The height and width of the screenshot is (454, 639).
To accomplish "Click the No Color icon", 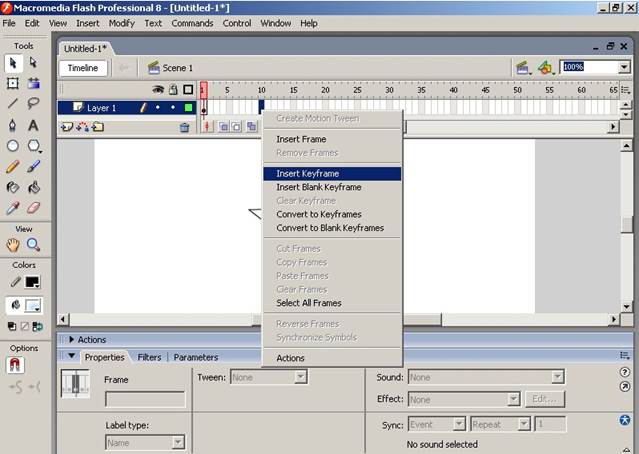I will point(25,326).
